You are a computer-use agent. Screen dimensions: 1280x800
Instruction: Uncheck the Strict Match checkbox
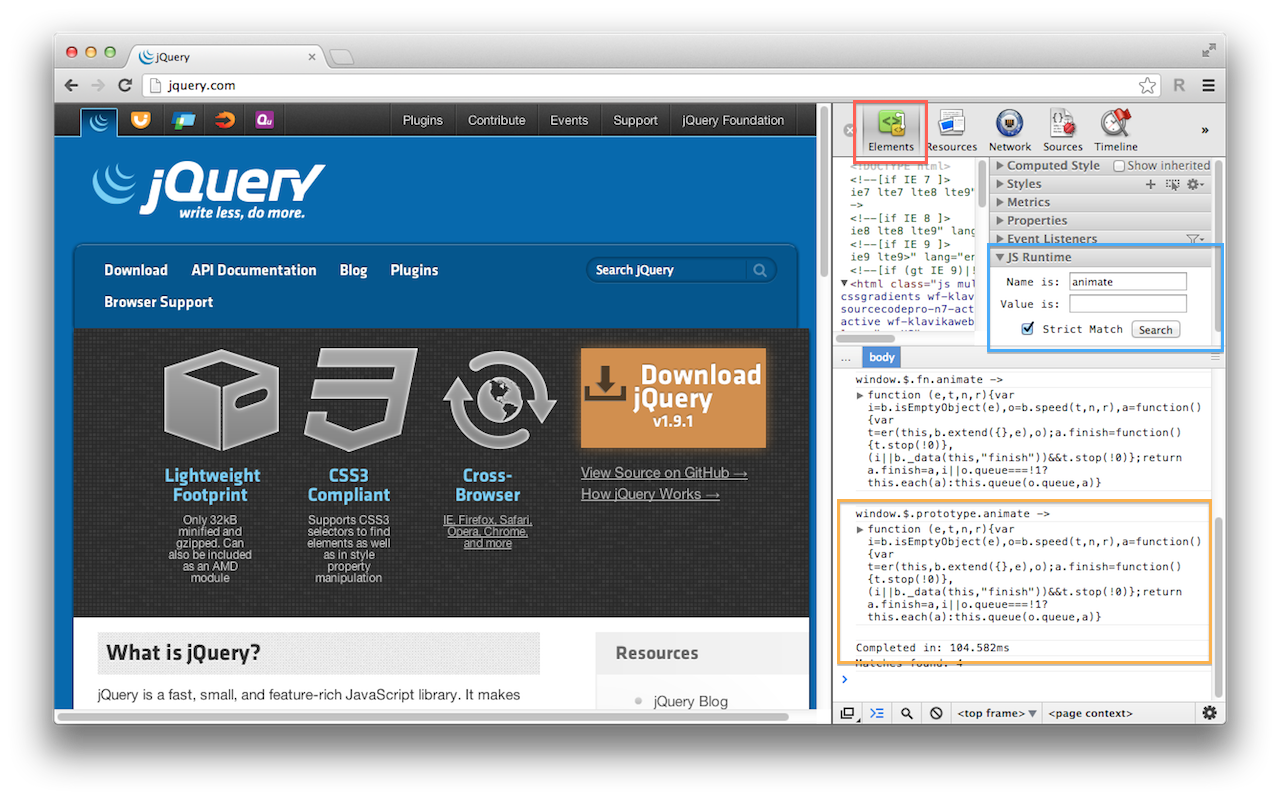(x=1027, y=329)
